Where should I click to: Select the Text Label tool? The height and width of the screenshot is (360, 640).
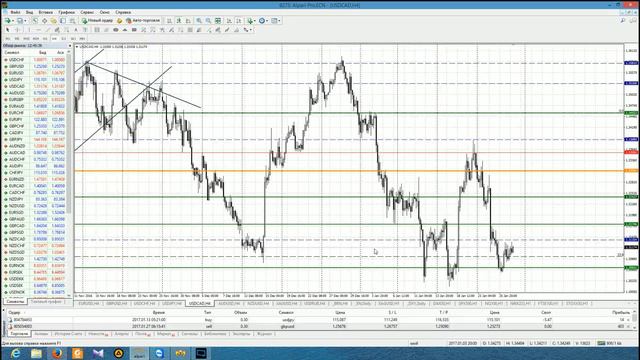85,30
